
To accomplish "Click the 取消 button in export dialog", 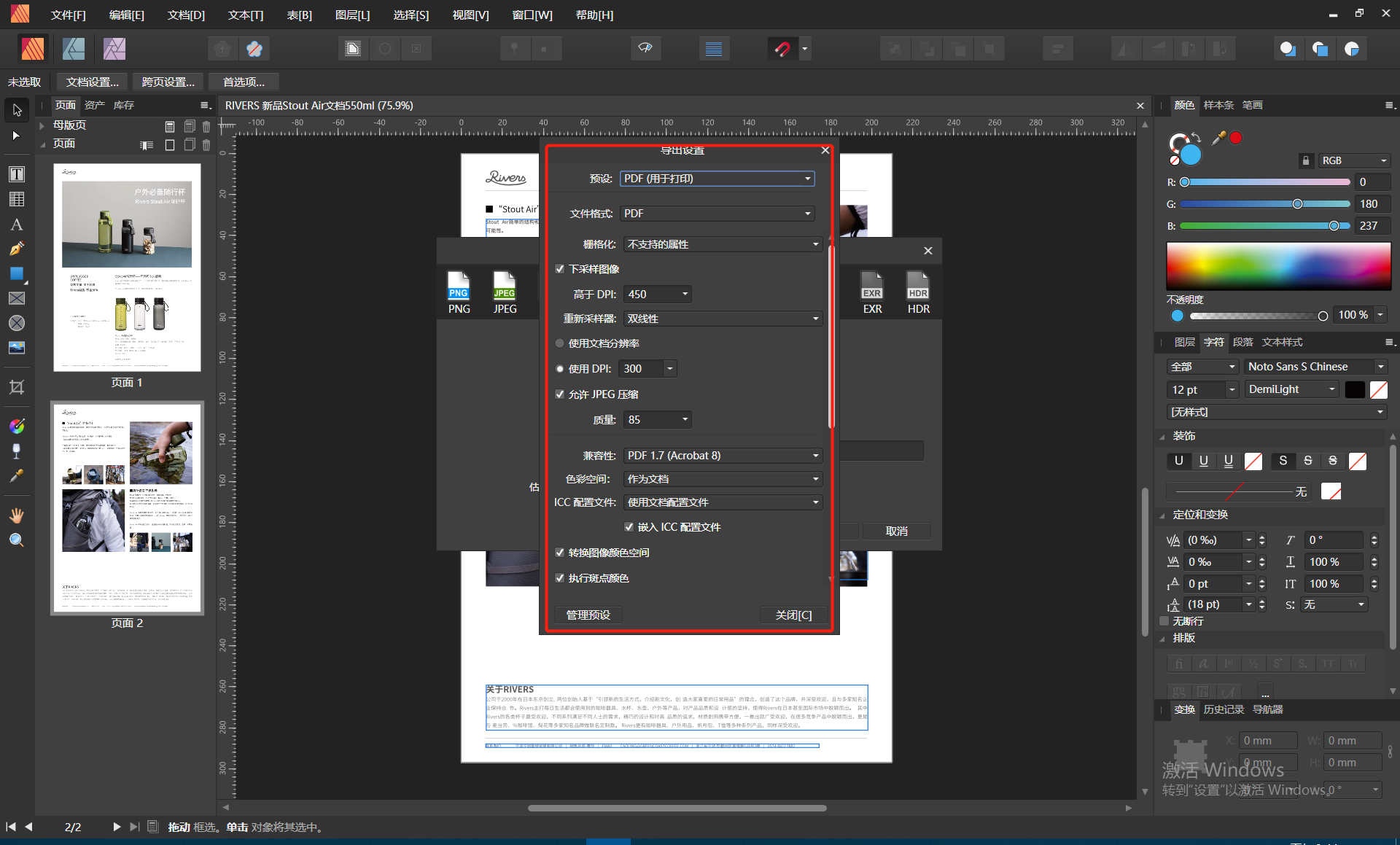I will click(x=896, y=531).
